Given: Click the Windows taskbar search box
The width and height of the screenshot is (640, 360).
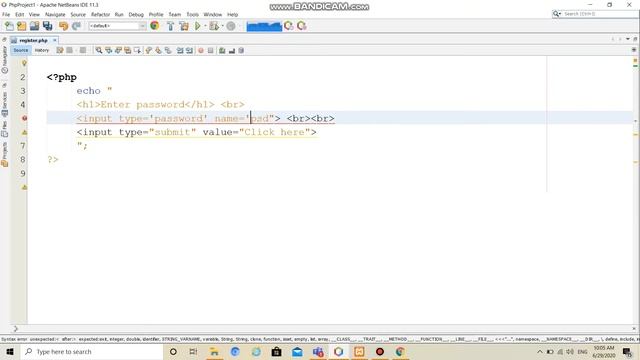Looking at the screenshot, I should (x=92, y=351).
